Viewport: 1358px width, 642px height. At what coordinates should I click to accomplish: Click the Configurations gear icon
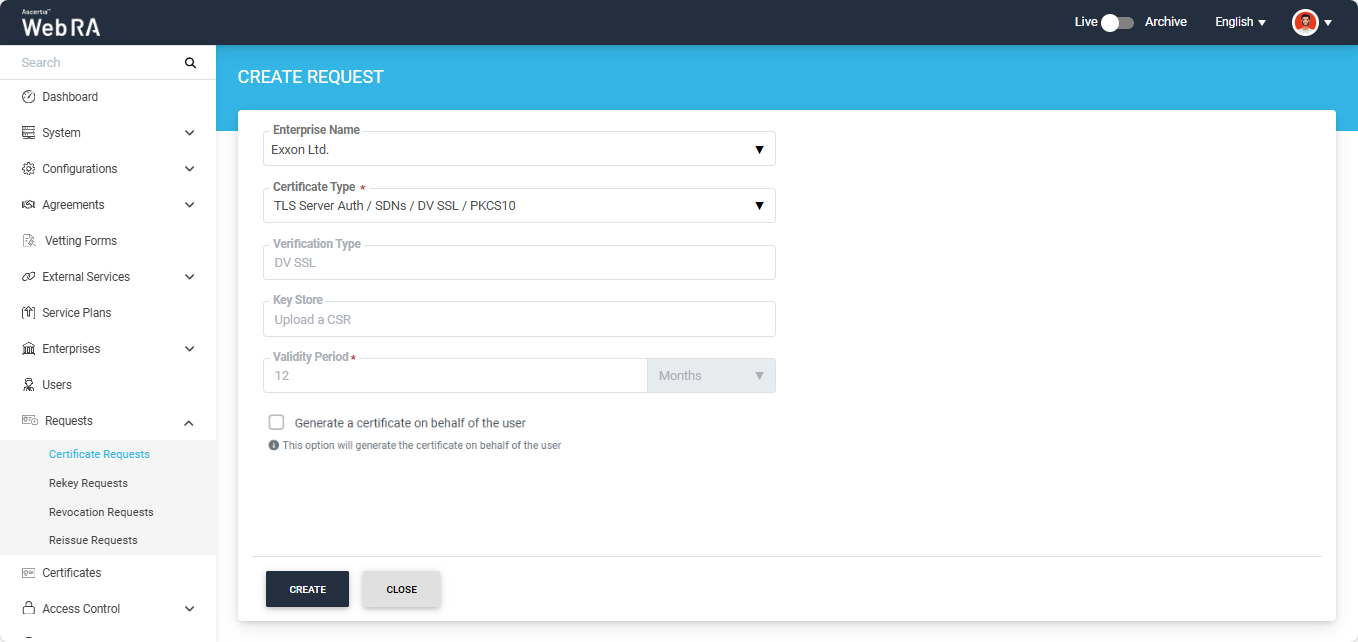28,169
